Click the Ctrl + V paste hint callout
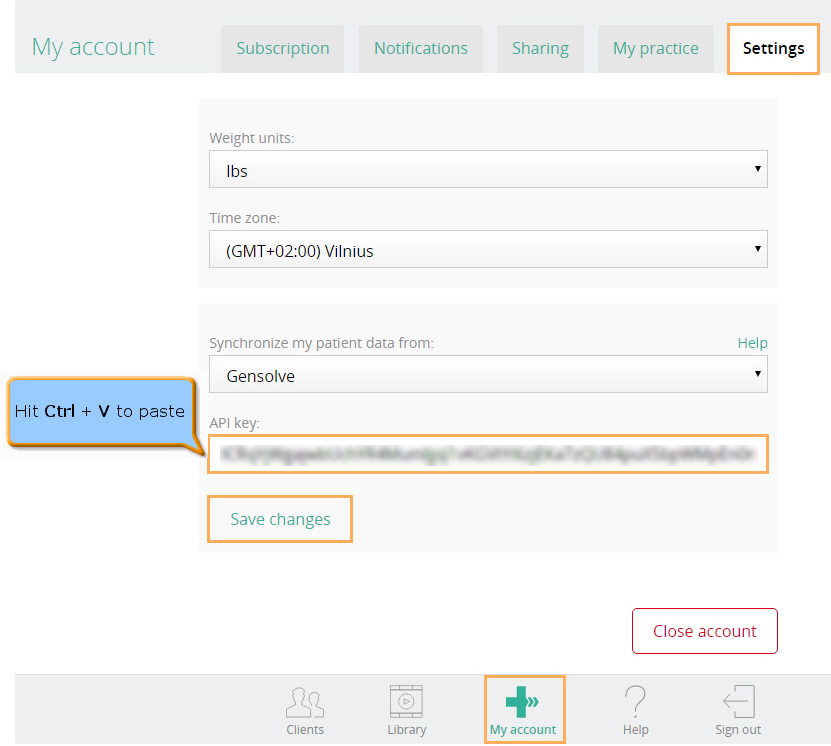This screenshot has width=831, height=746. click(x=99, y=411)
